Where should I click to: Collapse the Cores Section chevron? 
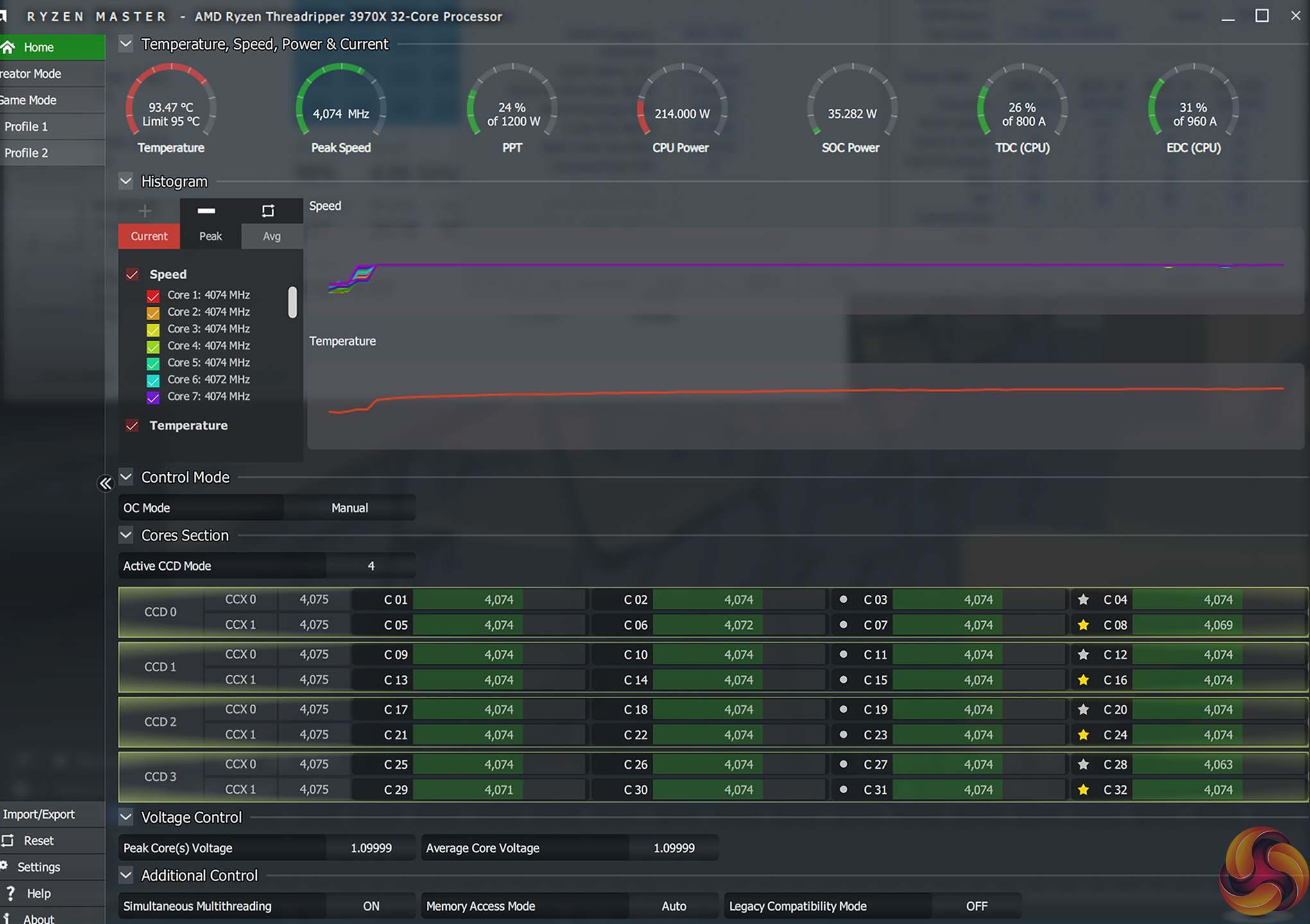126,535
